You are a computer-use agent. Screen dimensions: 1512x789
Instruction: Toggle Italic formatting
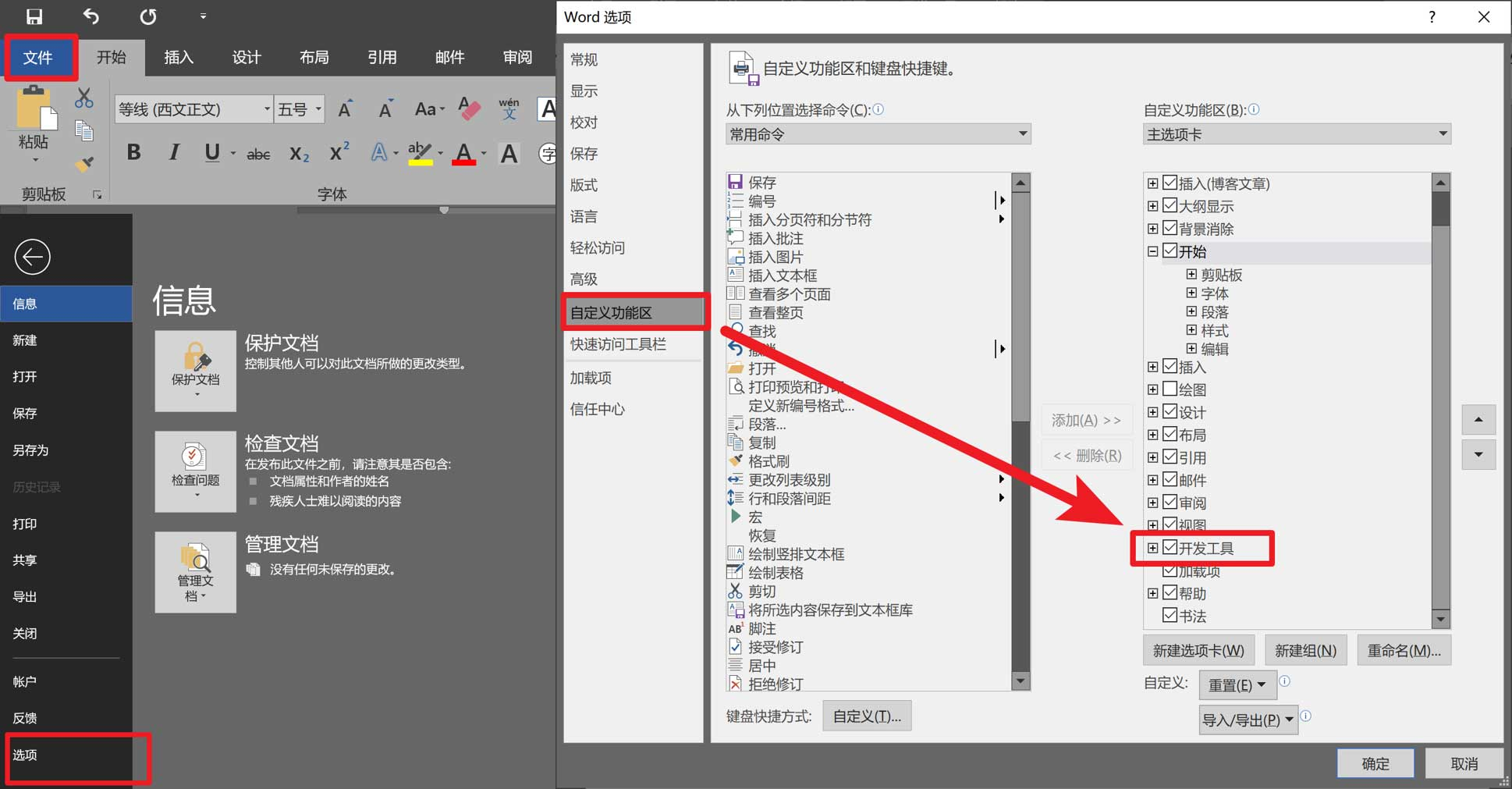(x=173, y=152)
